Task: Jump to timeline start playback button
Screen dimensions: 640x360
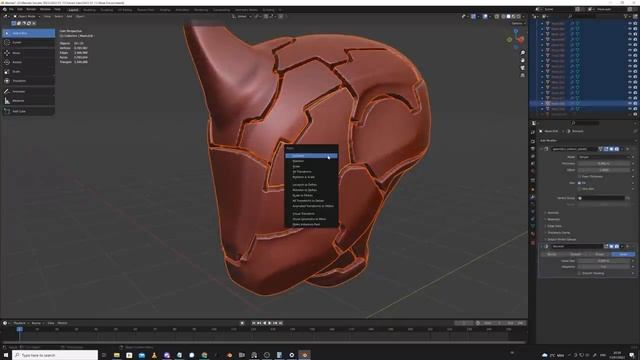Action: [x=253, y=323]
